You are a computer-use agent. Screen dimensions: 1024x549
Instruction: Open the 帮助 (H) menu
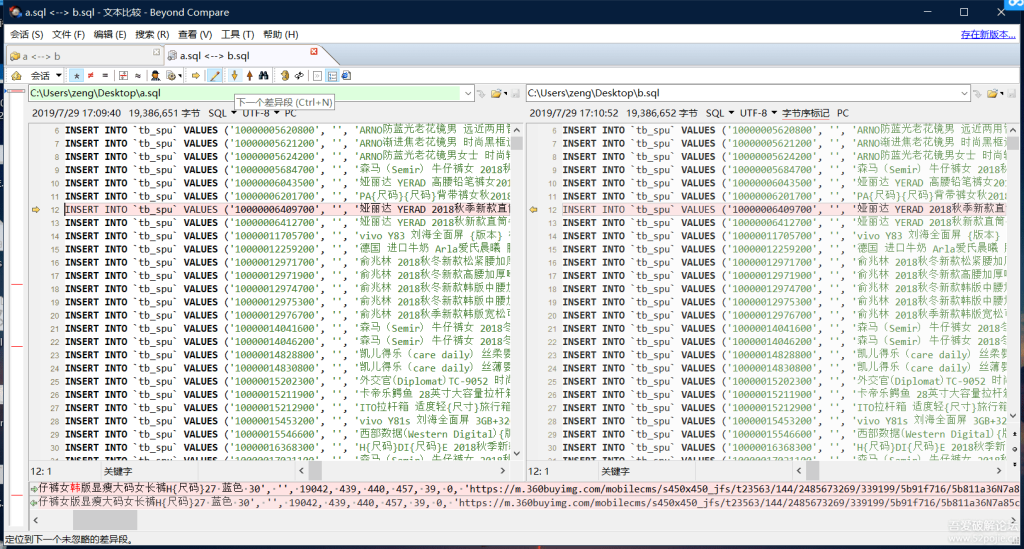(x=280, y=34)
